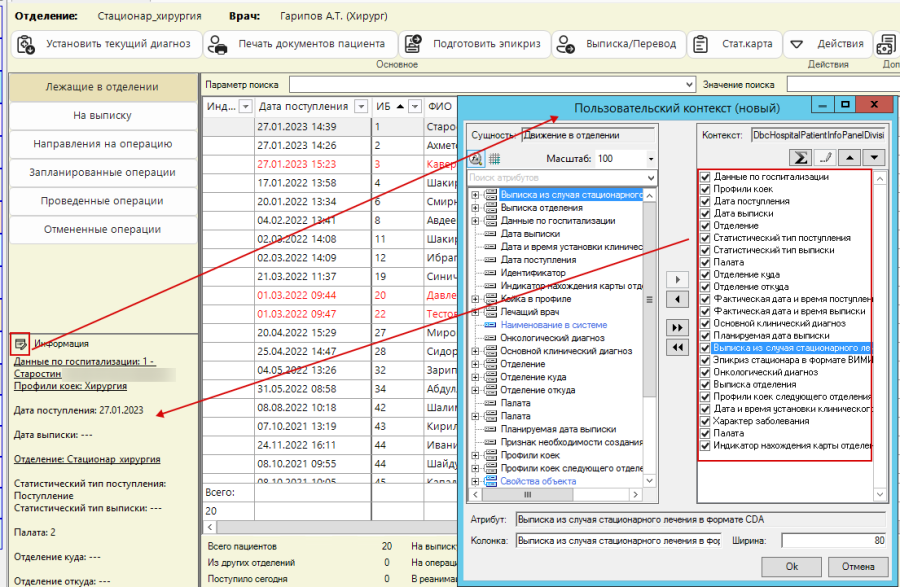Toggle Онкологический диагноз checkbox
900x587 pixels.
point(705,372)
